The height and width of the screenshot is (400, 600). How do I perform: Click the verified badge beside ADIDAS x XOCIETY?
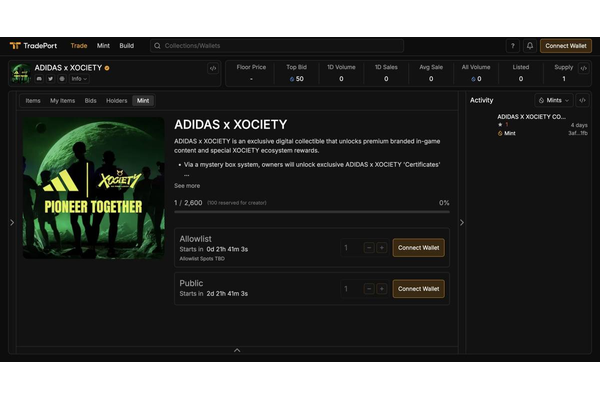pos(107,68)
